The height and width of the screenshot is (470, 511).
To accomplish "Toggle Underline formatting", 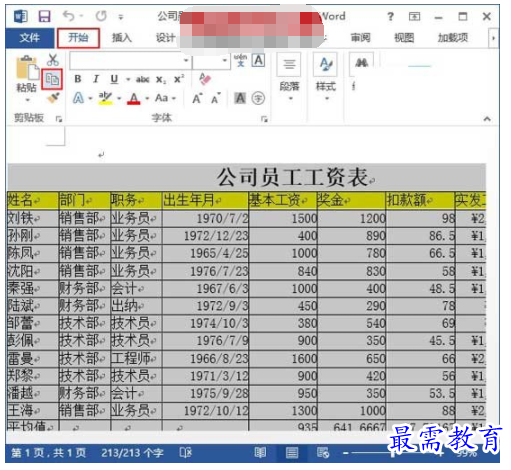I will tap(114, 79).
